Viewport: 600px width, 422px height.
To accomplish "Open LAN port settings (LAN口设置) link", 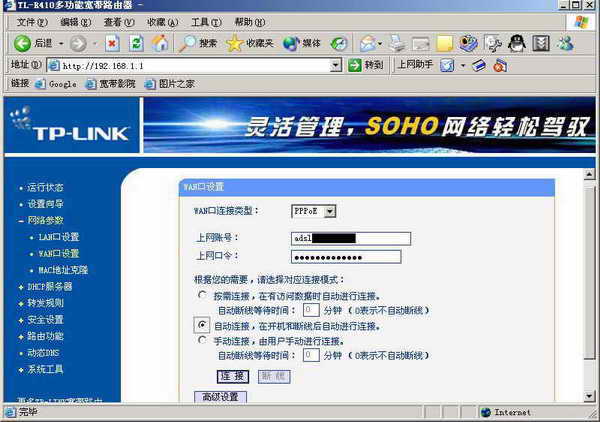I will tap(58, 237).
